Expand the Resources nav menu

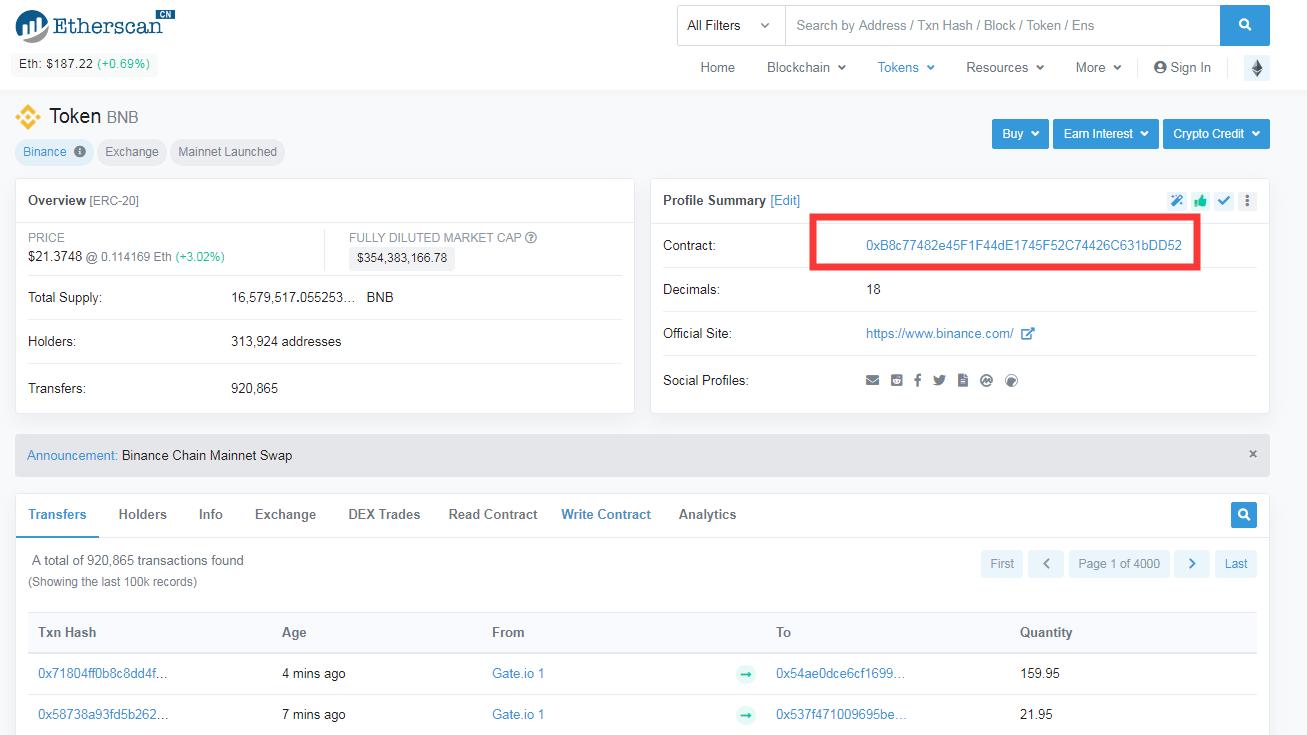coord(1005,68)
